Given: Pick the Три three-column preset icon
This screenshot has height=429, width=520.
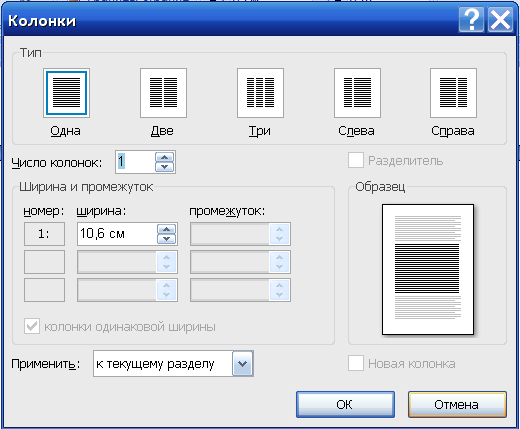Looking at the screenshot, I should (260, 93).
